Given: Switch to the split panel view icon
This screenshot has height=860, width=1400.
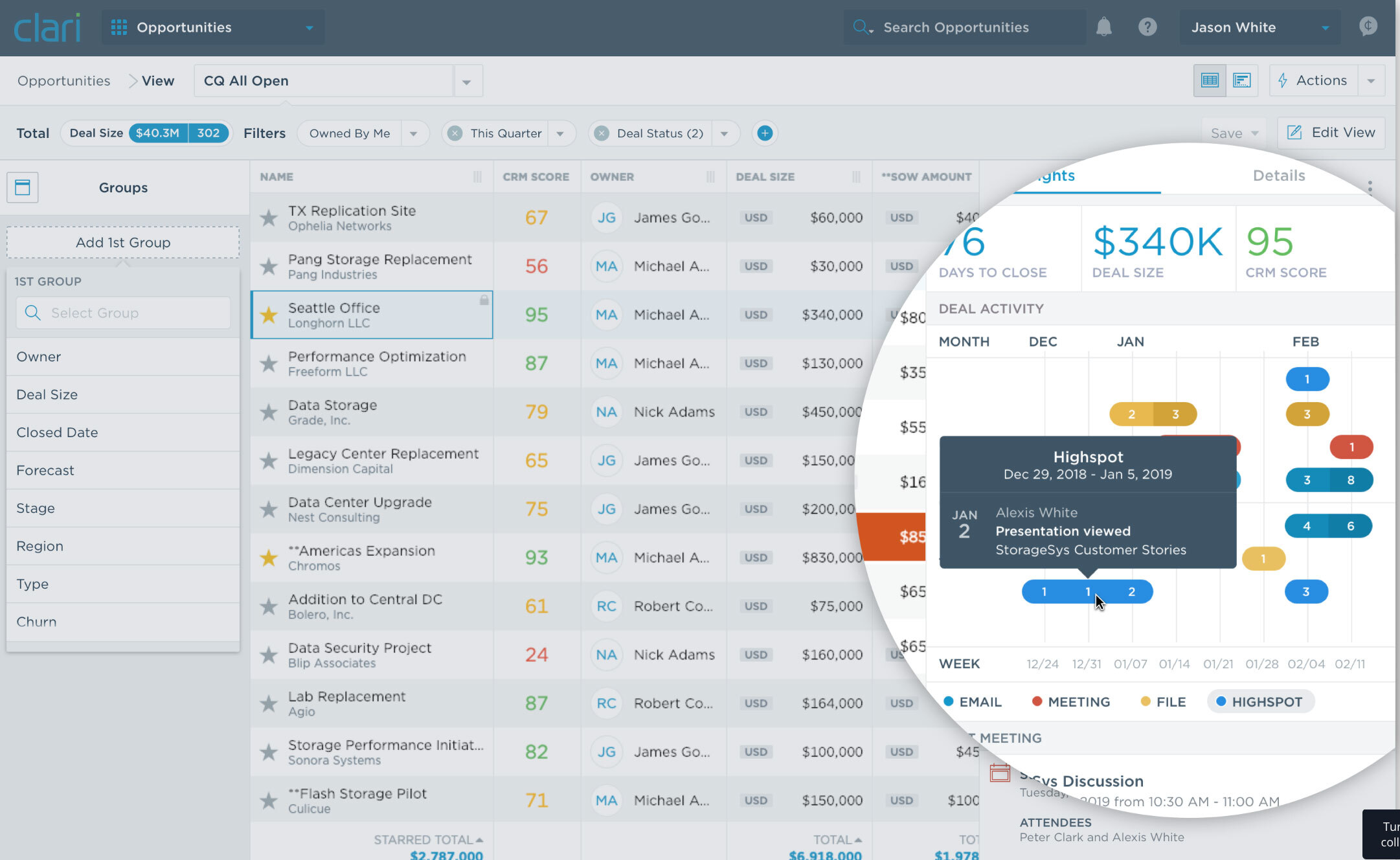Looking at the screenshot, I should pos(1242,80).
